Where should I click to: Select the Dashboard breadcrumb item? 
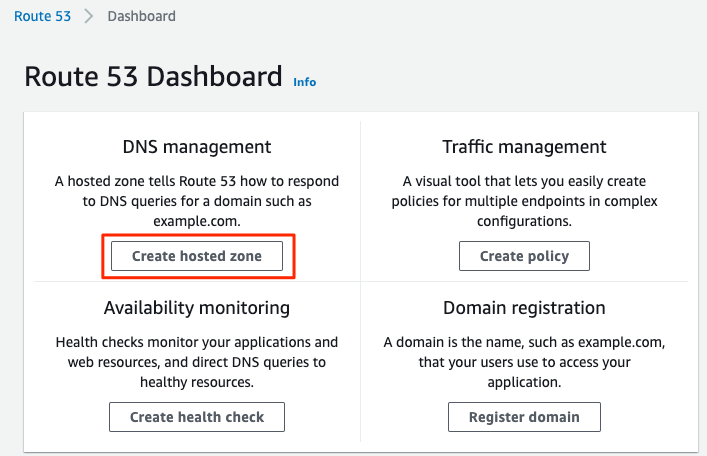(x=142, y=16)
